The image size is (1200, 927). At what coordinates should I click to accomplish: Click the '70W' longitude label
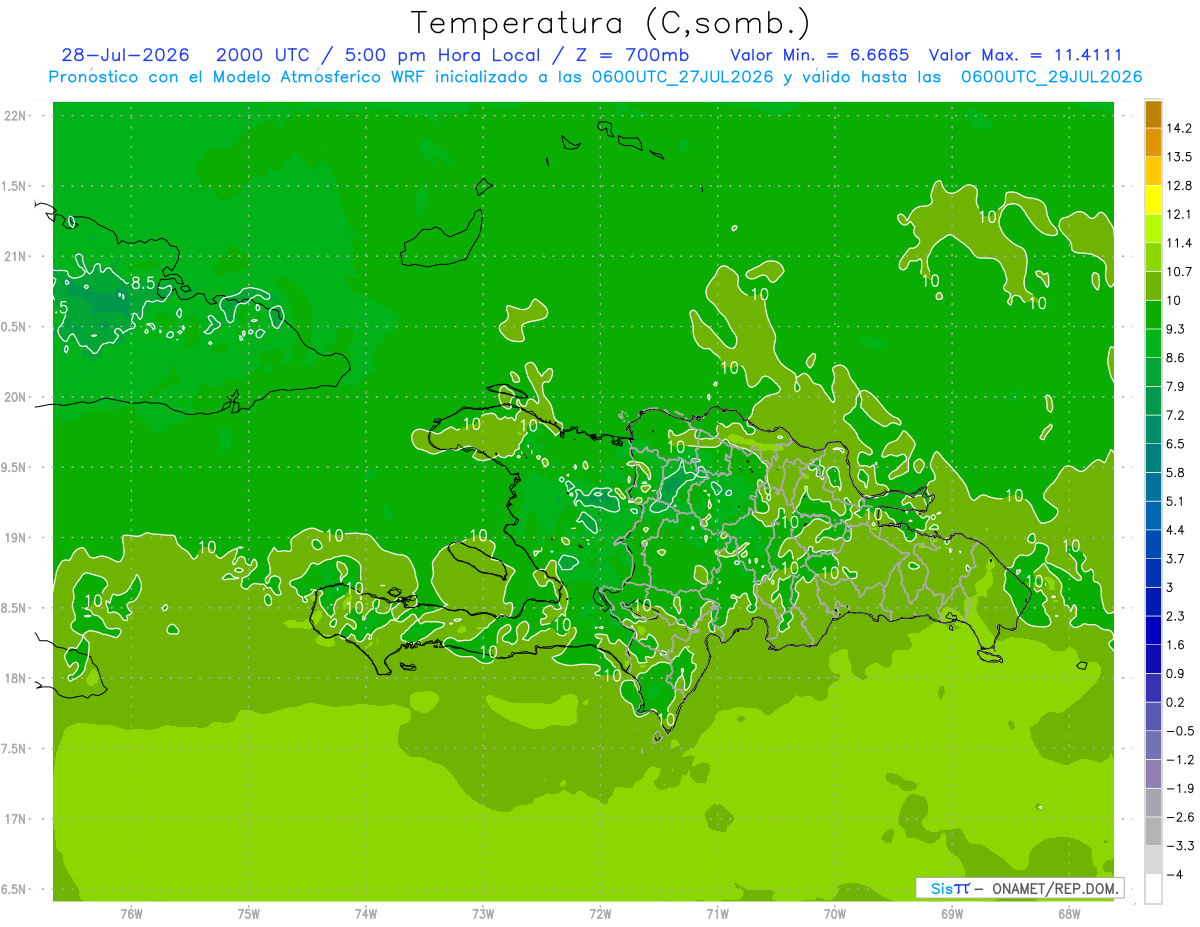(835, 913)
